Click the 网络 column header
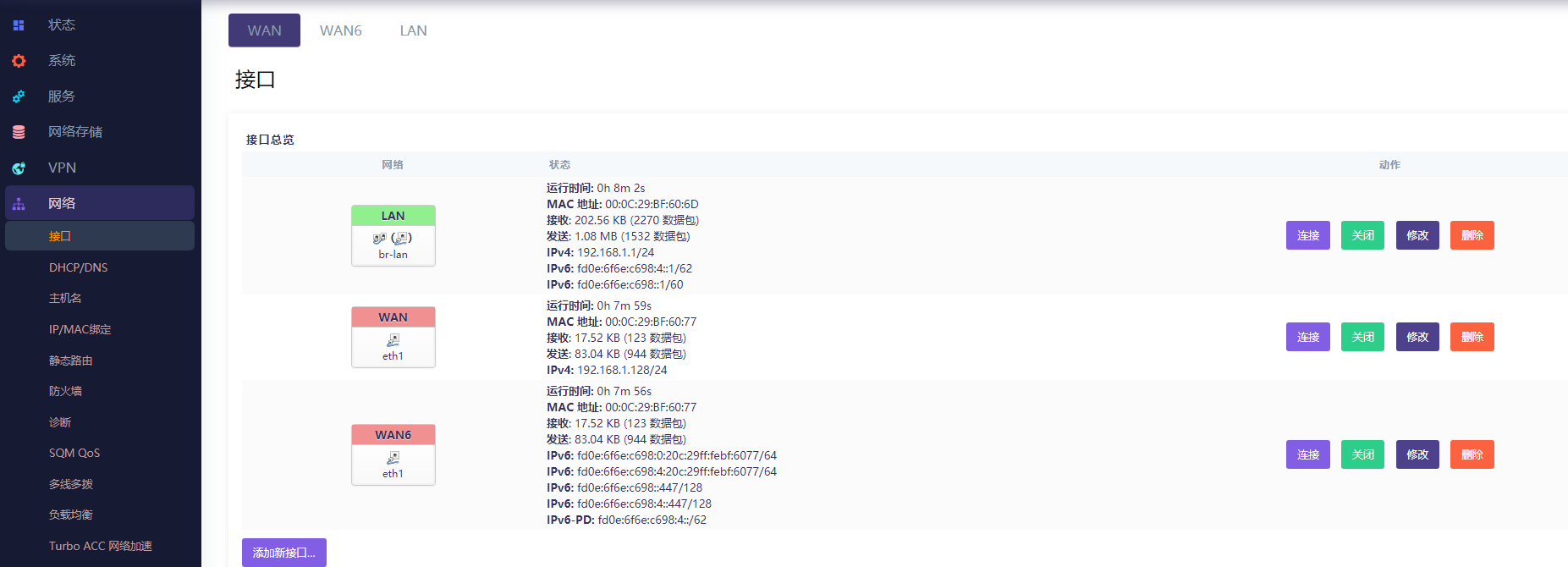The width and height of the screenshot is (1568, 567). (393, 165)
